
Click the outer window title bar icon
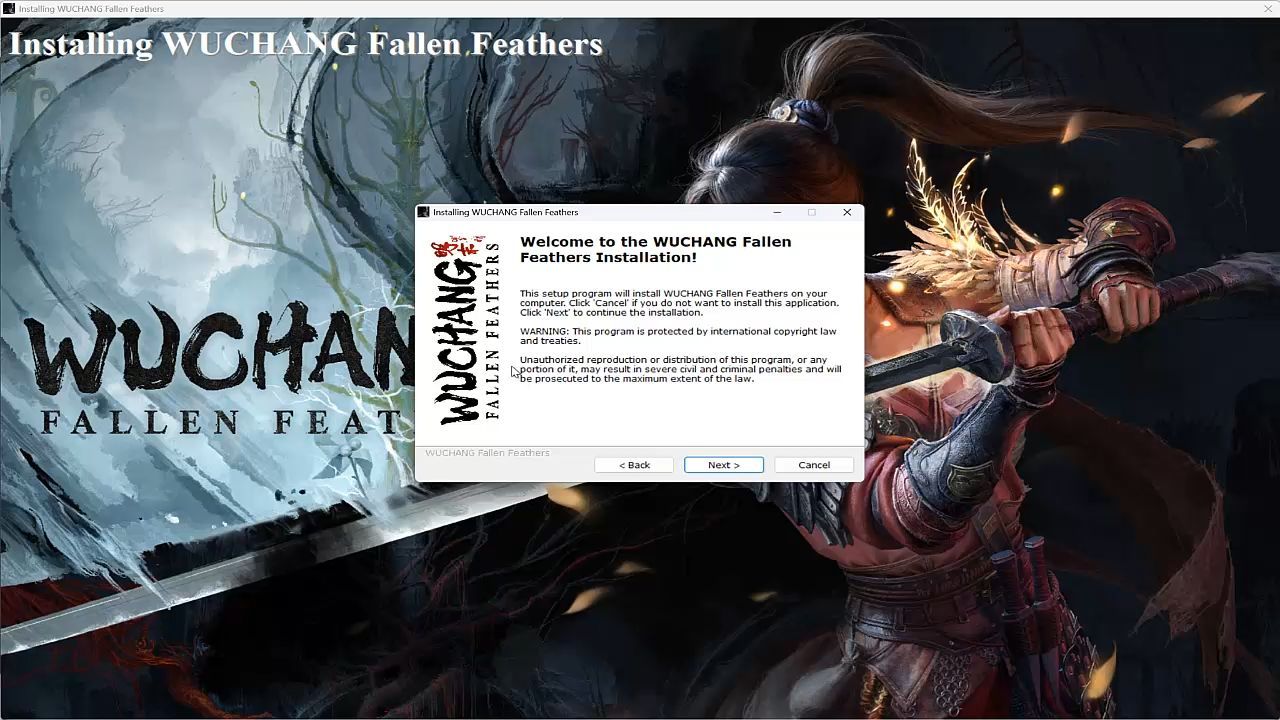[x=9, y=8]
